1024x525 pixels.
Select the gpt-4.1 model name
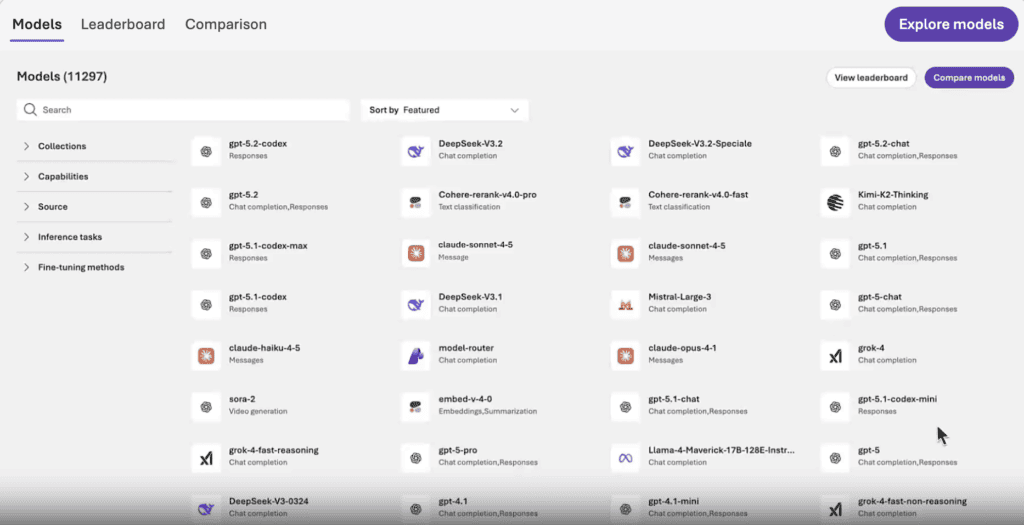click(453, 501)
